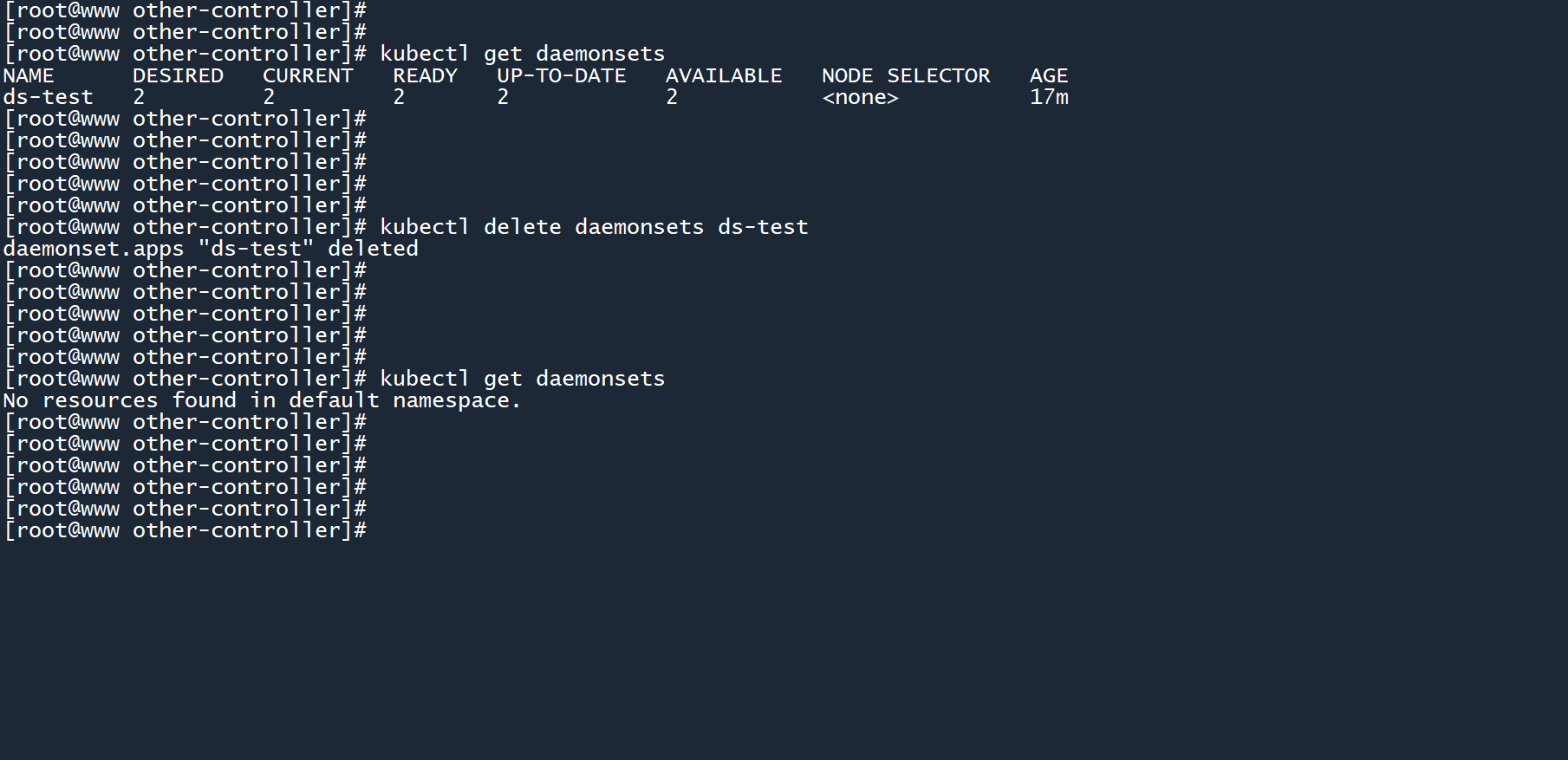
Task: Select the ds-test name in the table row
Action: pos(48,97)
